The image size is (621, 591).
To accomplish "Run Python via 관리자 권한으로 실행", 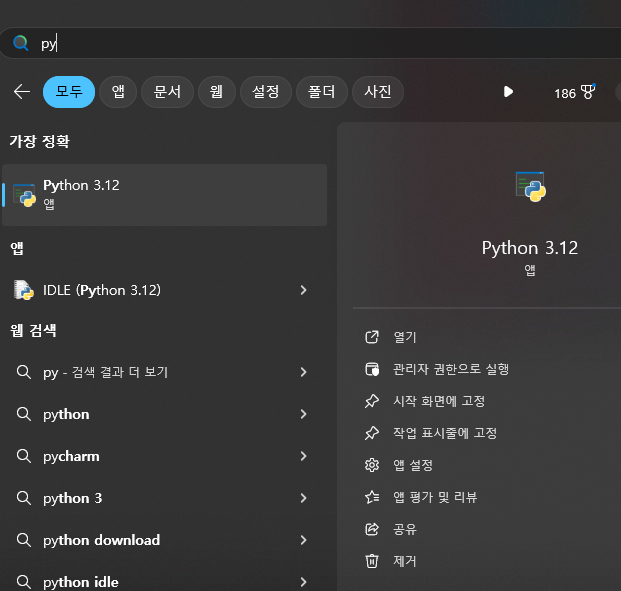I will coord(451,369).
